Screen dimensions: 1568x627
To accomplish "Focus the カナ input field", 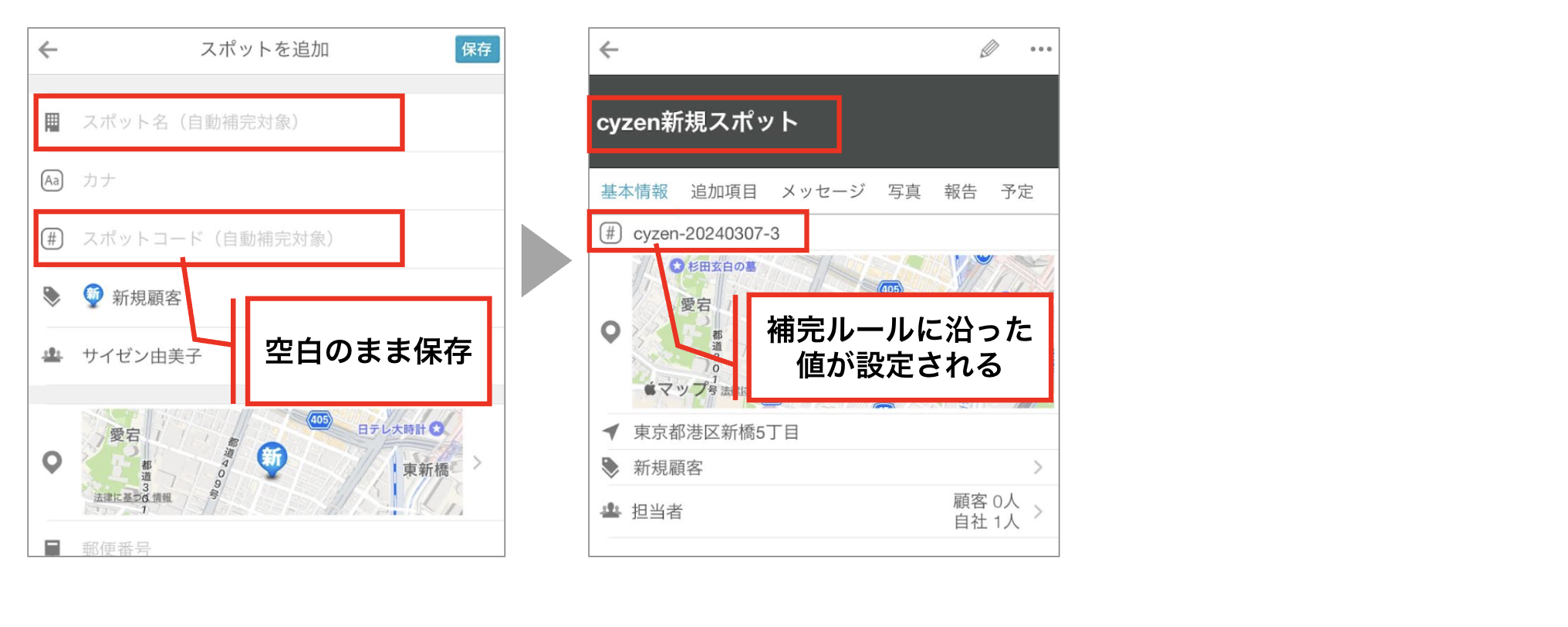I will tap(266, 181).
